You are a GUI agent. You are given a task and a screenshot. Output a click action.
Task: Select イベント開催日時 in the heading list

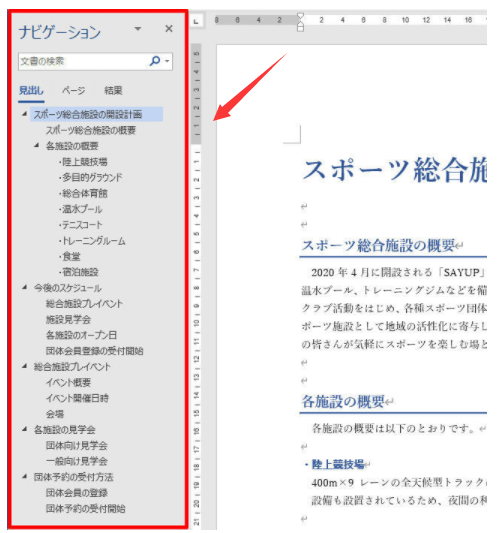(77, 398)
